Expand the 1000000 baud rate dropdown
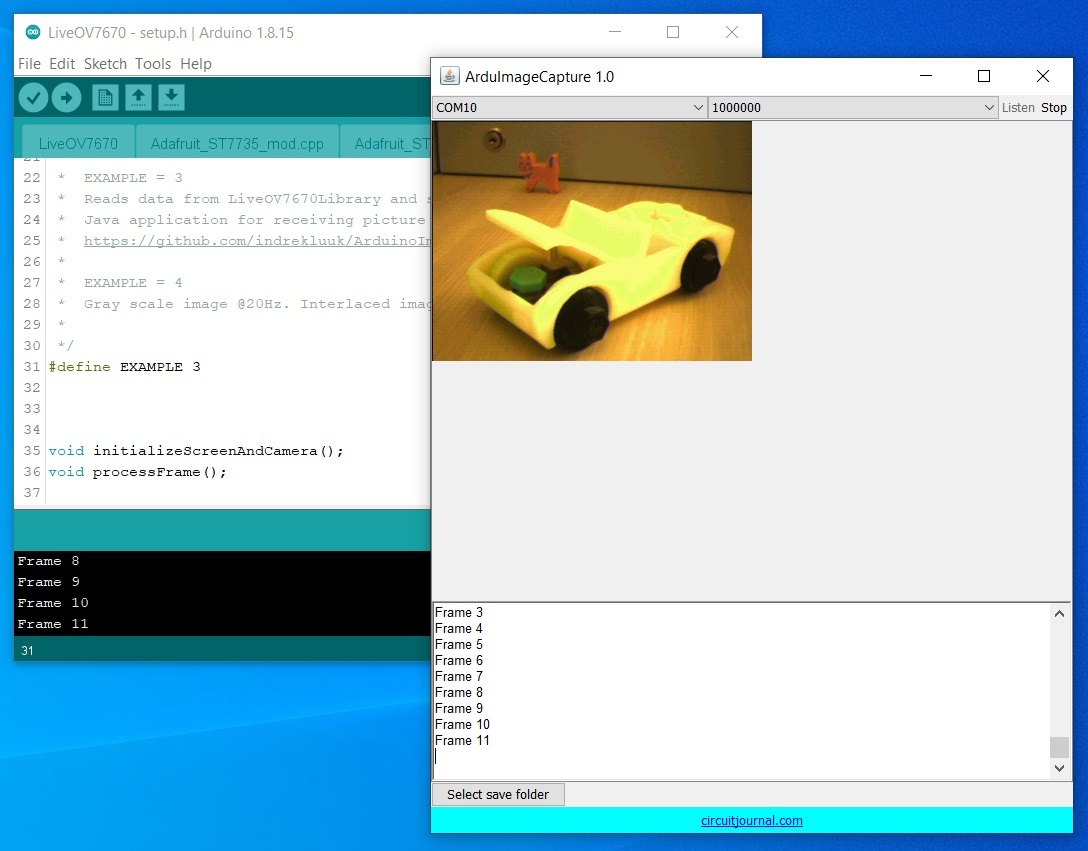Screen dimensions: 1088x851 pyautogui.click(x=852, y=108)
